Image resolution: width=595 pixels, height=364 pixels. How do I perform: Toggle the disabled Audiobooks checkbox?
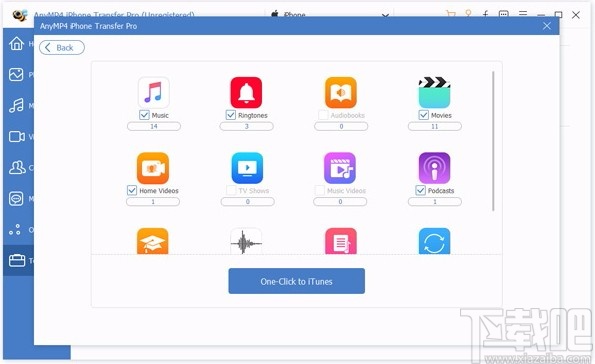point(323,115)
